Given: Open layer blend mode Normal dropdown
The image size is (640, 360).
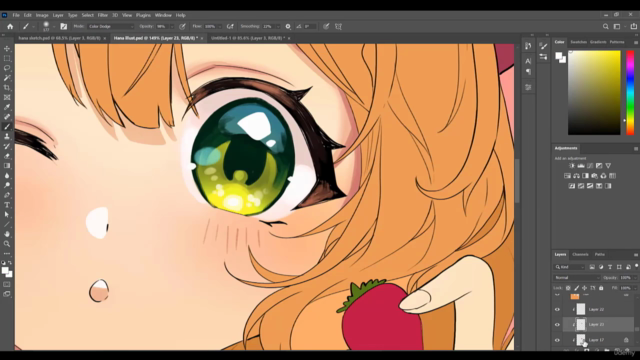Looking at the screenshot, I should (577, 278).
